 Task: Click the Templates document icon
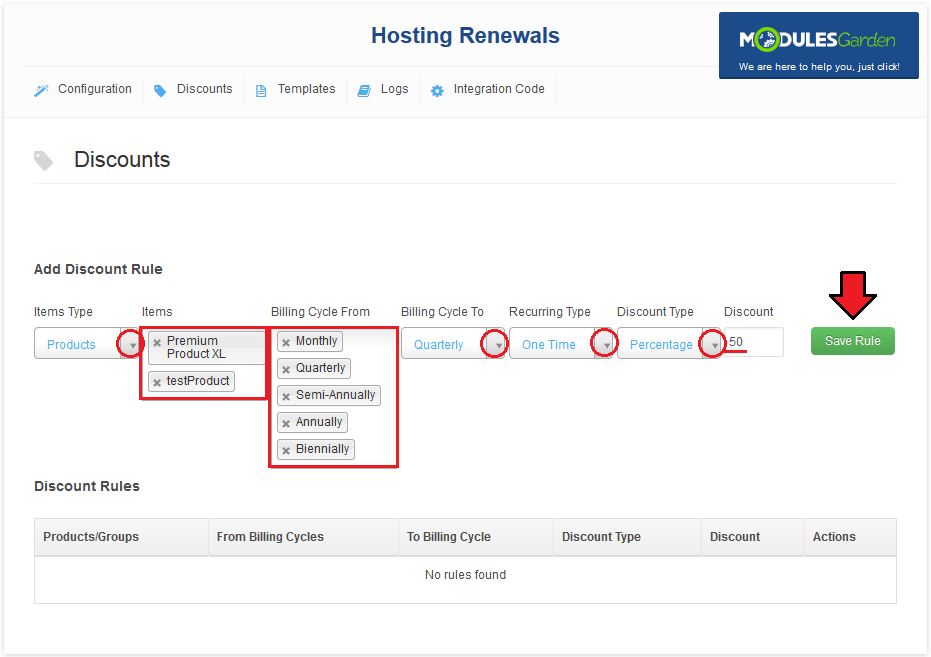pos(261,91)
